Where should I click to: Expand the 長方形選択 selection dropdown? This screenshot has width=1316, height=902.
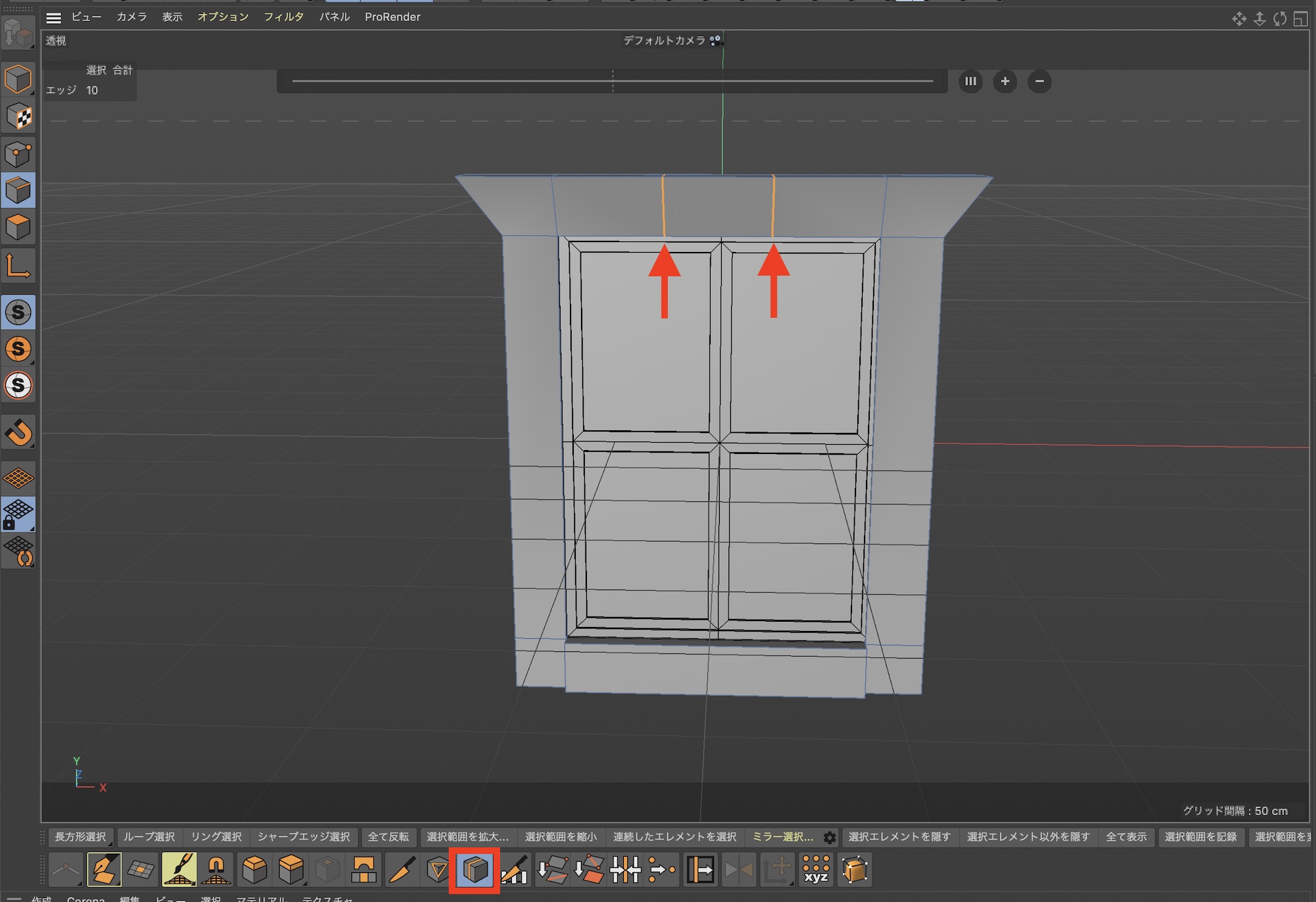tap(80, 837)
